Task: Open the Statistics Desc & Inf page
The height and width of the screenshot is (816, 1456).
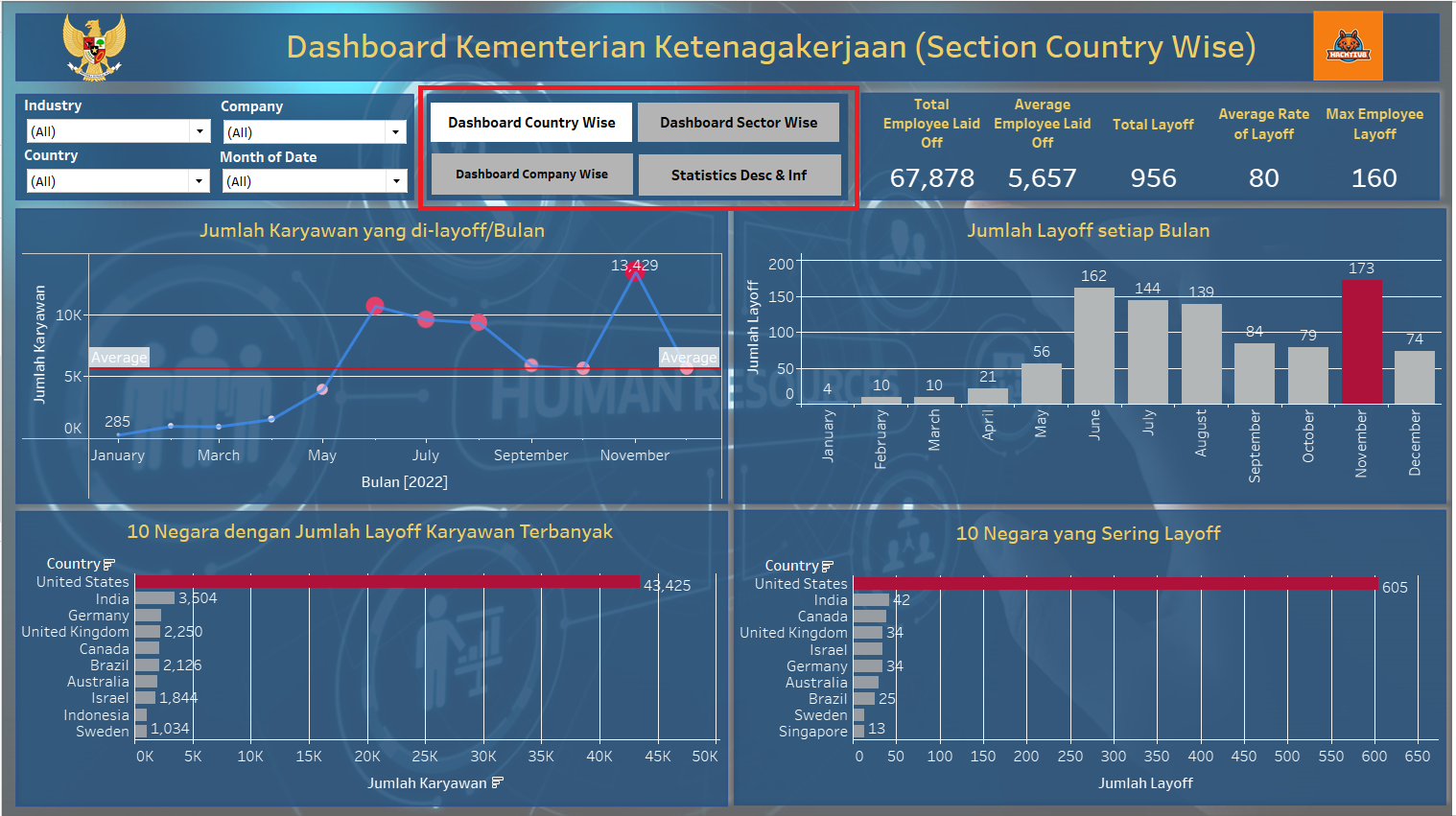Action: click(x=740, y=174)
